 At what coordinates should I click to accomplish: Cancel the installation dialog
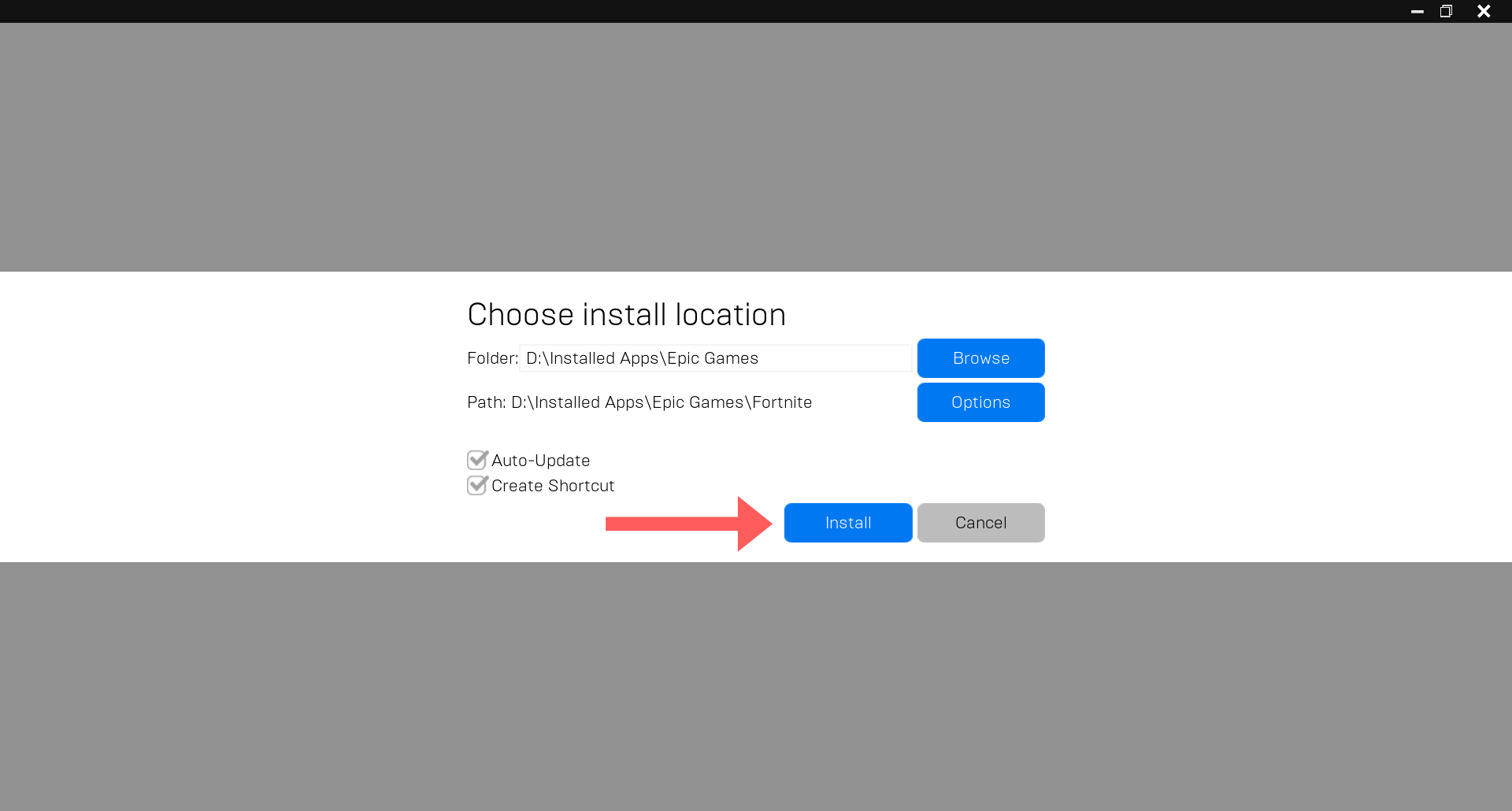tap(980, 523)
